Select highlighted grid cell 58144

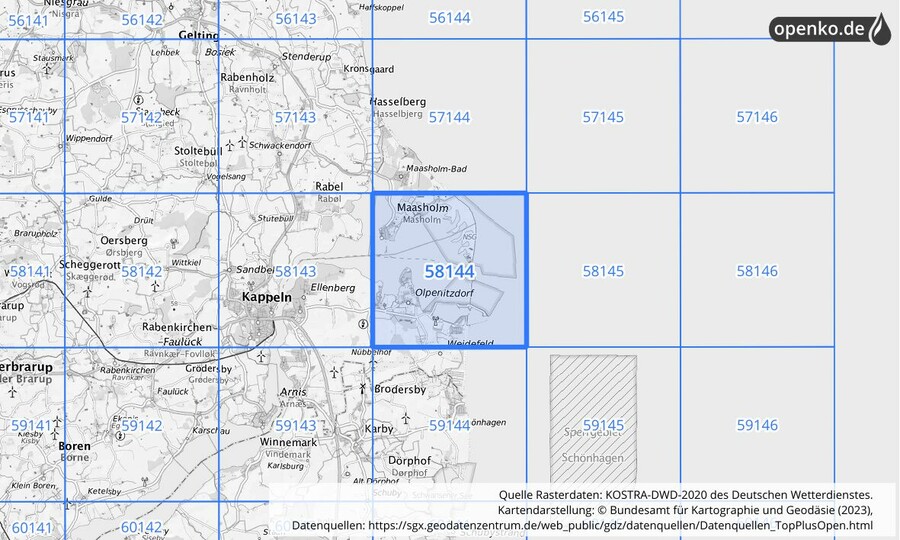449,270
